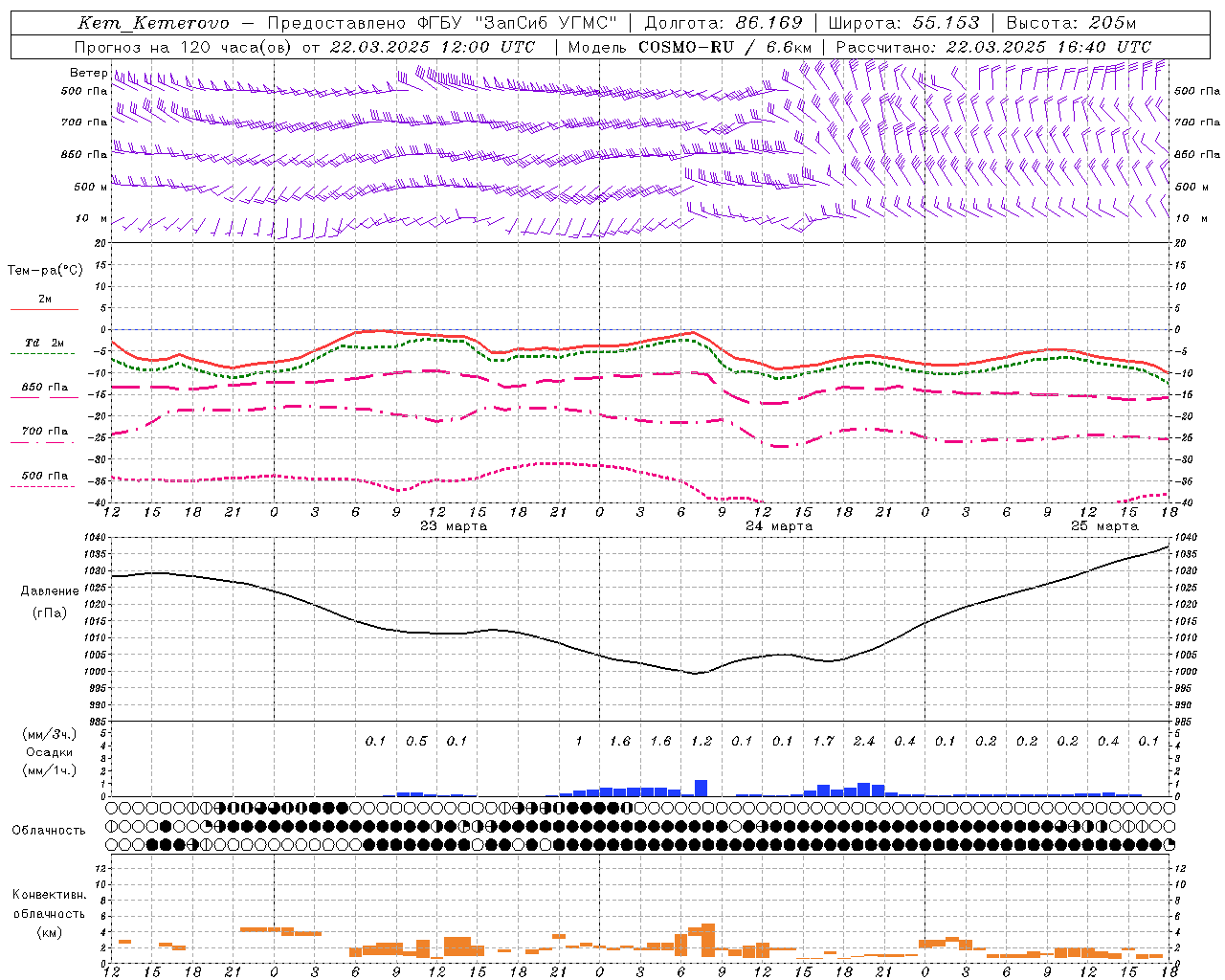Viewport: 1225px width, 980px height.
Task: Click the '25 марта' date label
Action: click(x=1104, y=526)
